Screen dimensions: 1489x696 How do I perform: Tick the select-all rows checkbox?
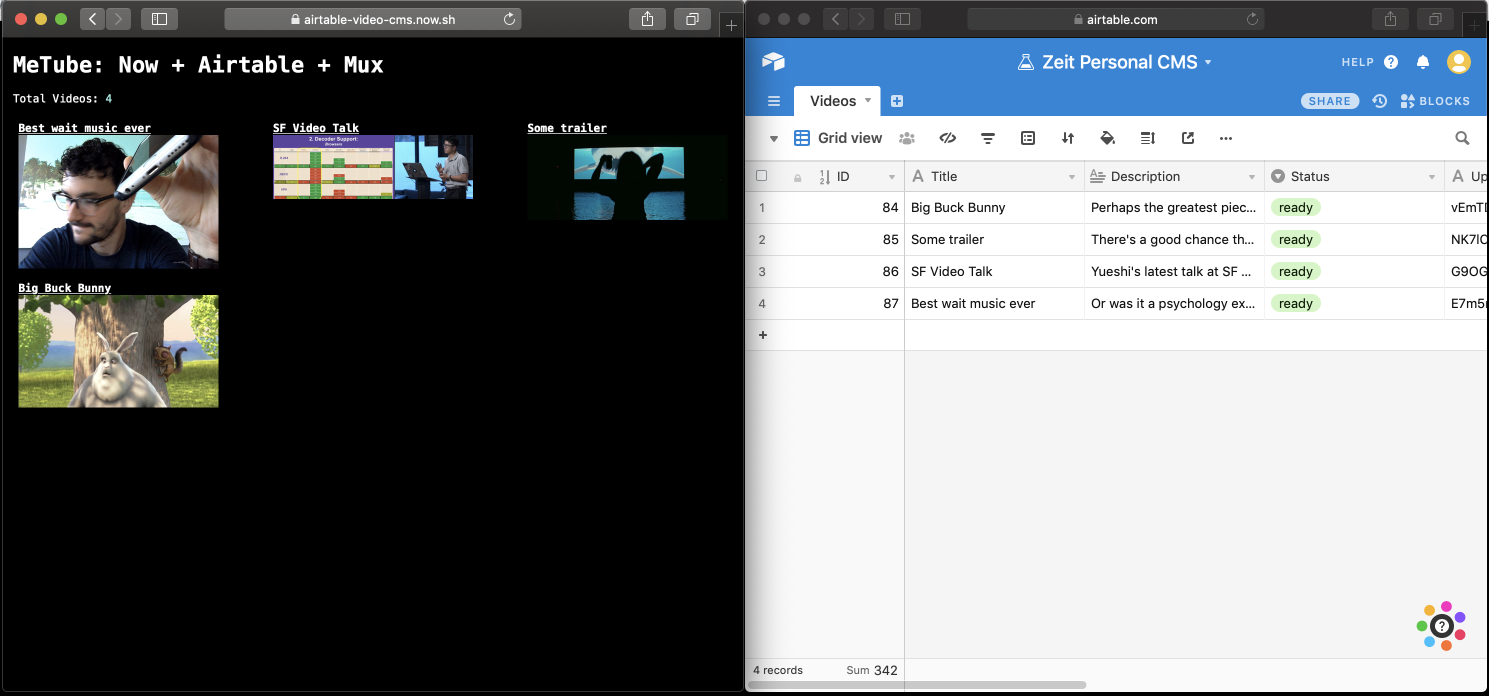762,176
